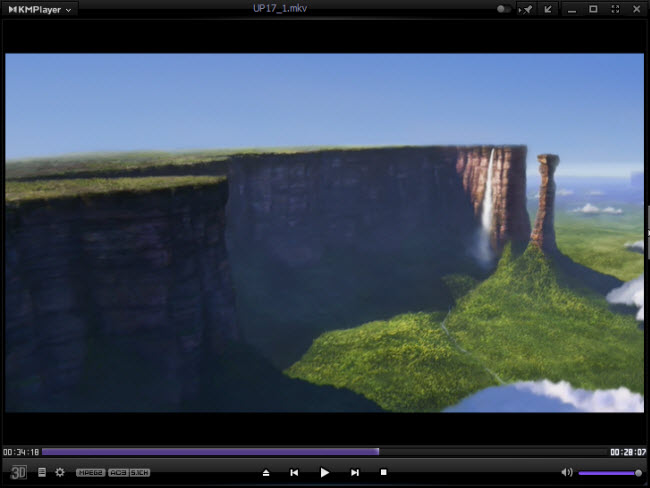
Task: Click the elapsed time 00:34:18 display
Action: (x=21, y=452)
